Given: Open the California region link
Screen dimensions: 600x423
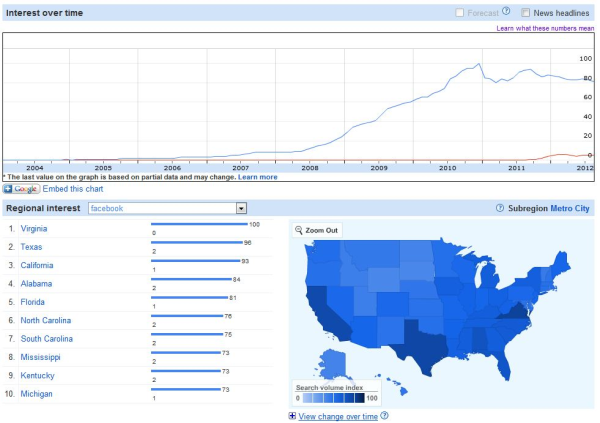Looking at the screenshot, I should 37,265.
